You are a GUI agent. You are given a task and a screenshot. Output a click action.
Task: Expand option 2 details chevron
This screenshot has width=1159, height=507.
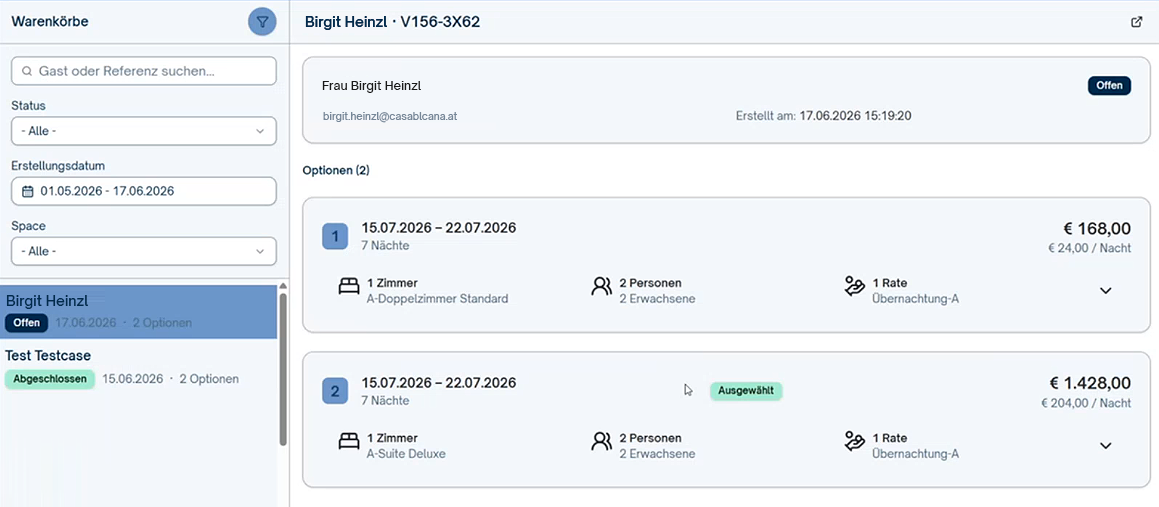click(x=1106, y=446)
